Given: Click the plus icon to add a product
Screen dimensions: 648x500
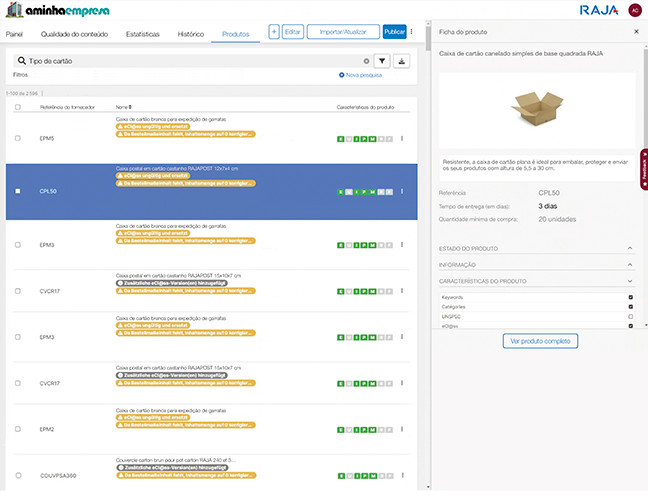Looking at the screenshot, I should click(x=274, y=32).
